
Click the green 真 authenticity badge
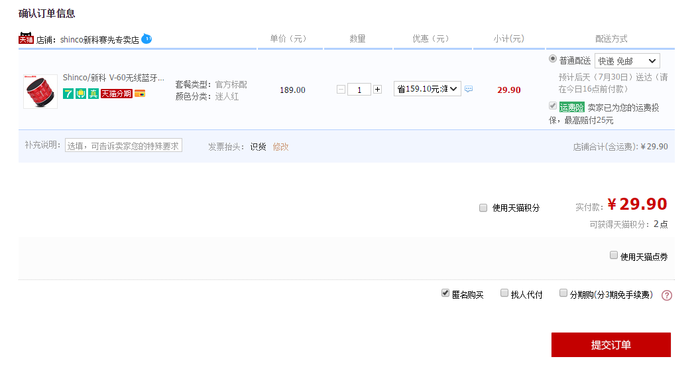pyautogui.click(x=93, y=93)
